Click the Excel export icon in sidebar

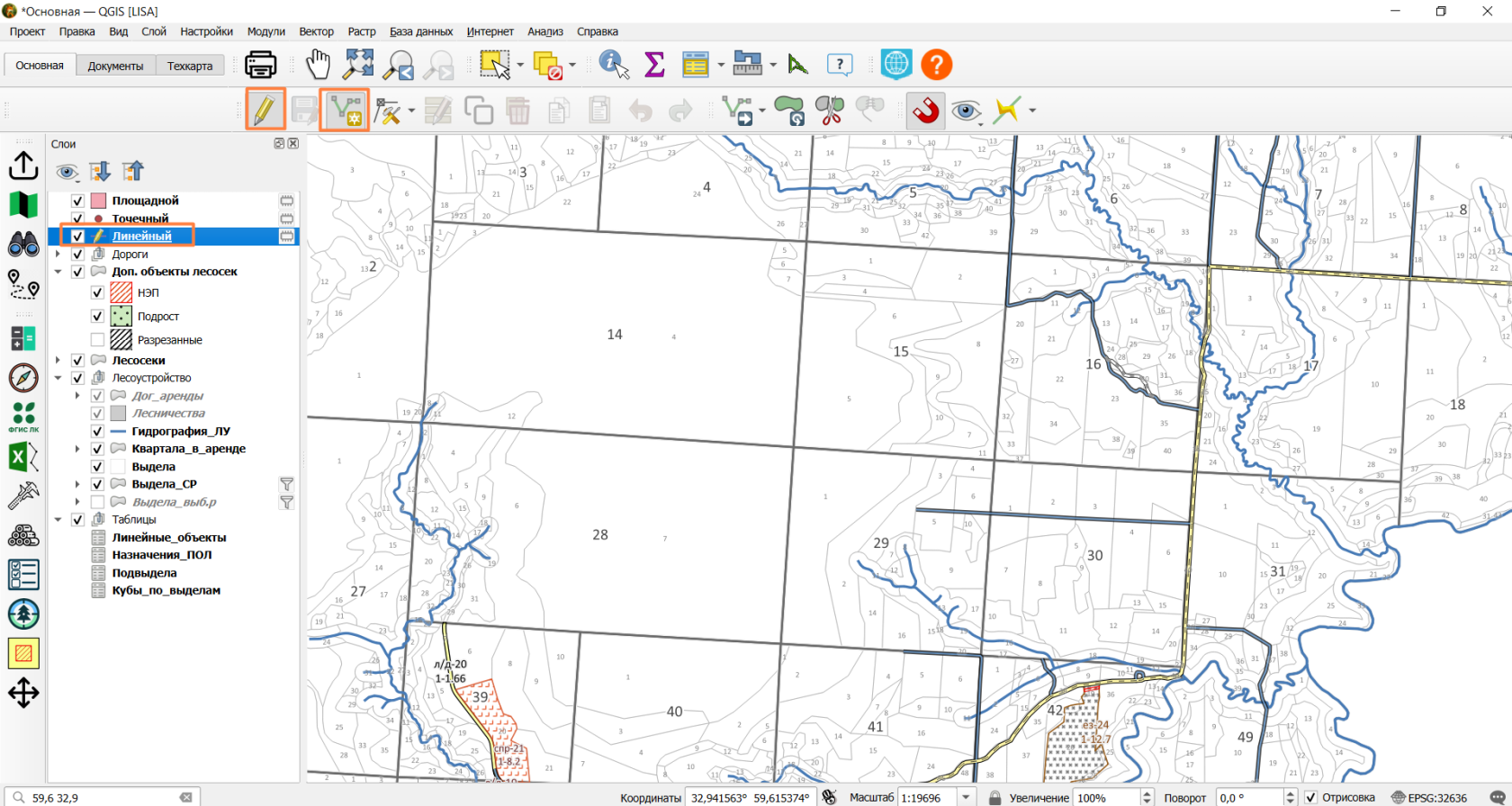tap(23, 457)
